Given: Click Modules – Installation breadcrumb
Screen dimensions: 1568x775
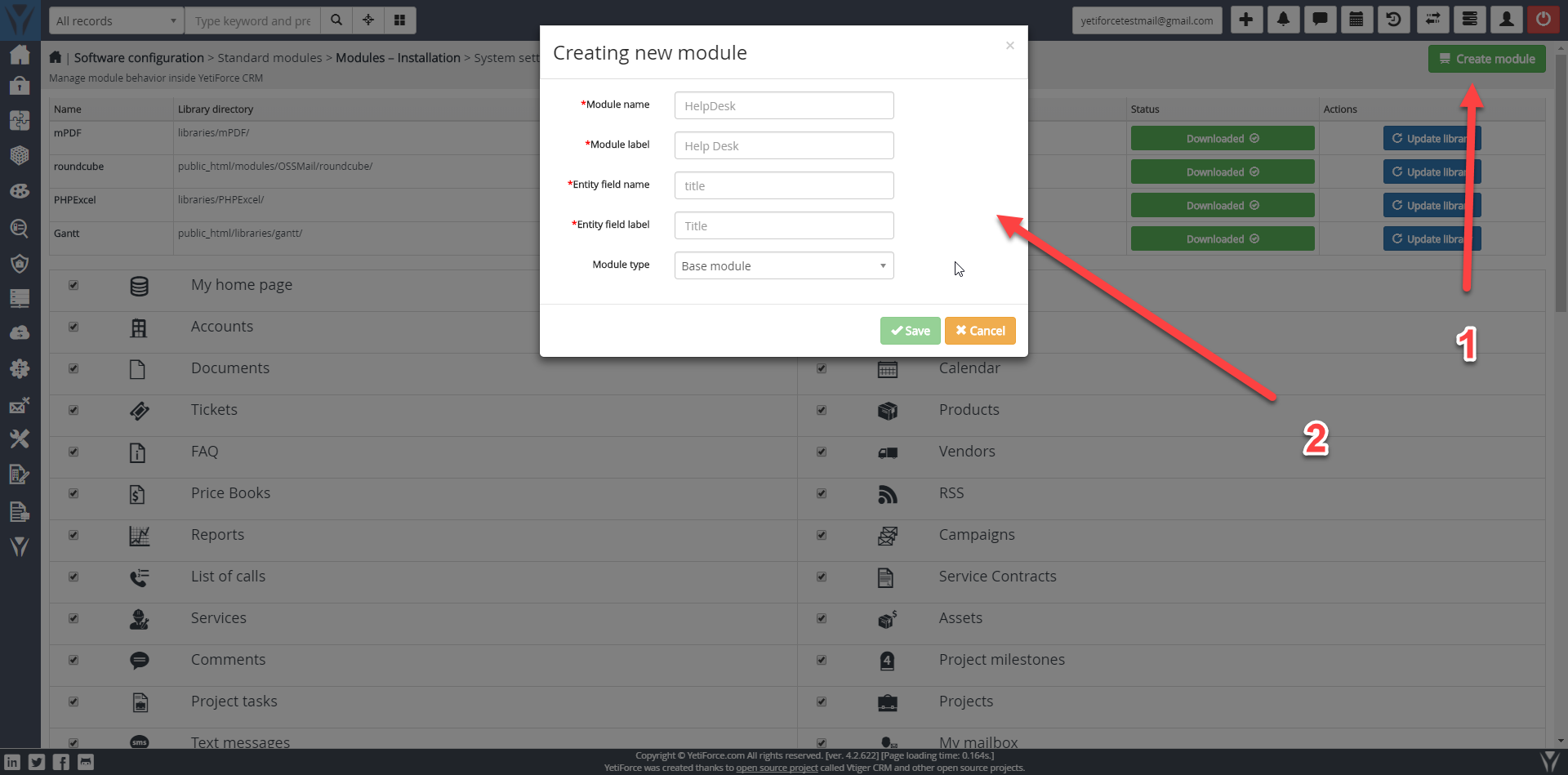Looking at the screenshot, I should pos(398,57).
